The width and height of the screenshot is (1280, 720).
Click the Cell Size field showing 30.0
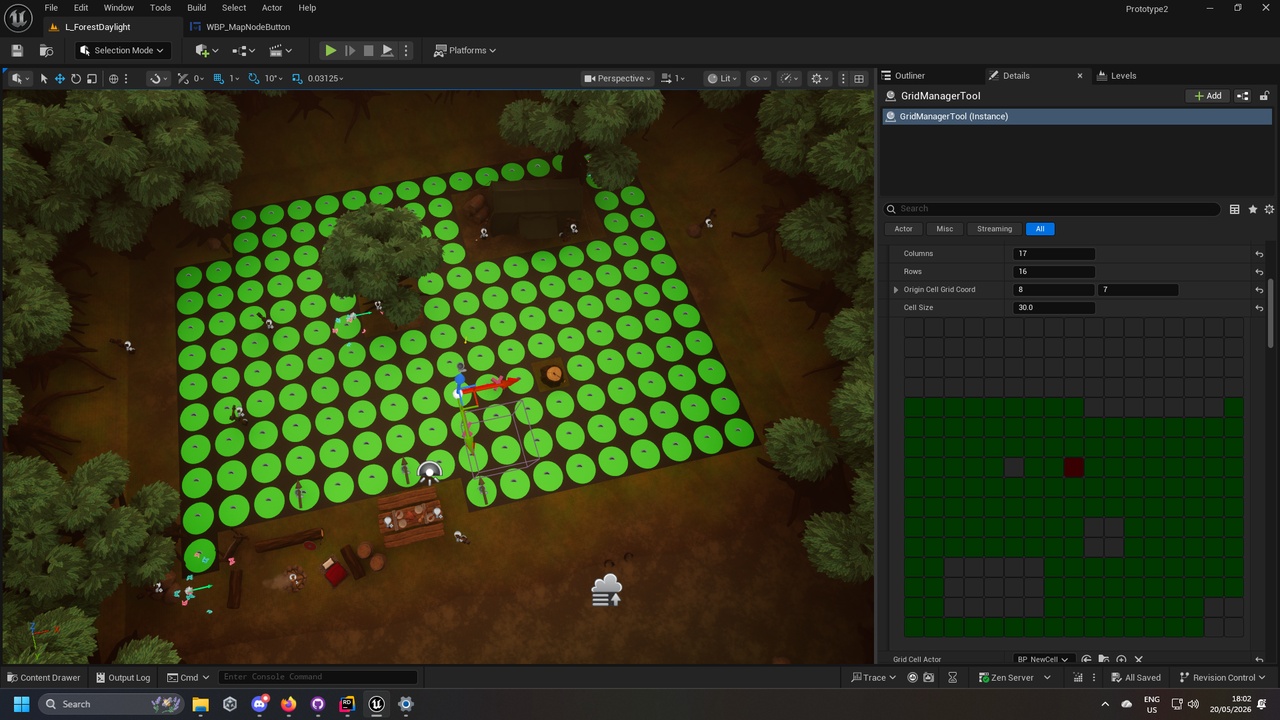click(x=1054, y=308)
